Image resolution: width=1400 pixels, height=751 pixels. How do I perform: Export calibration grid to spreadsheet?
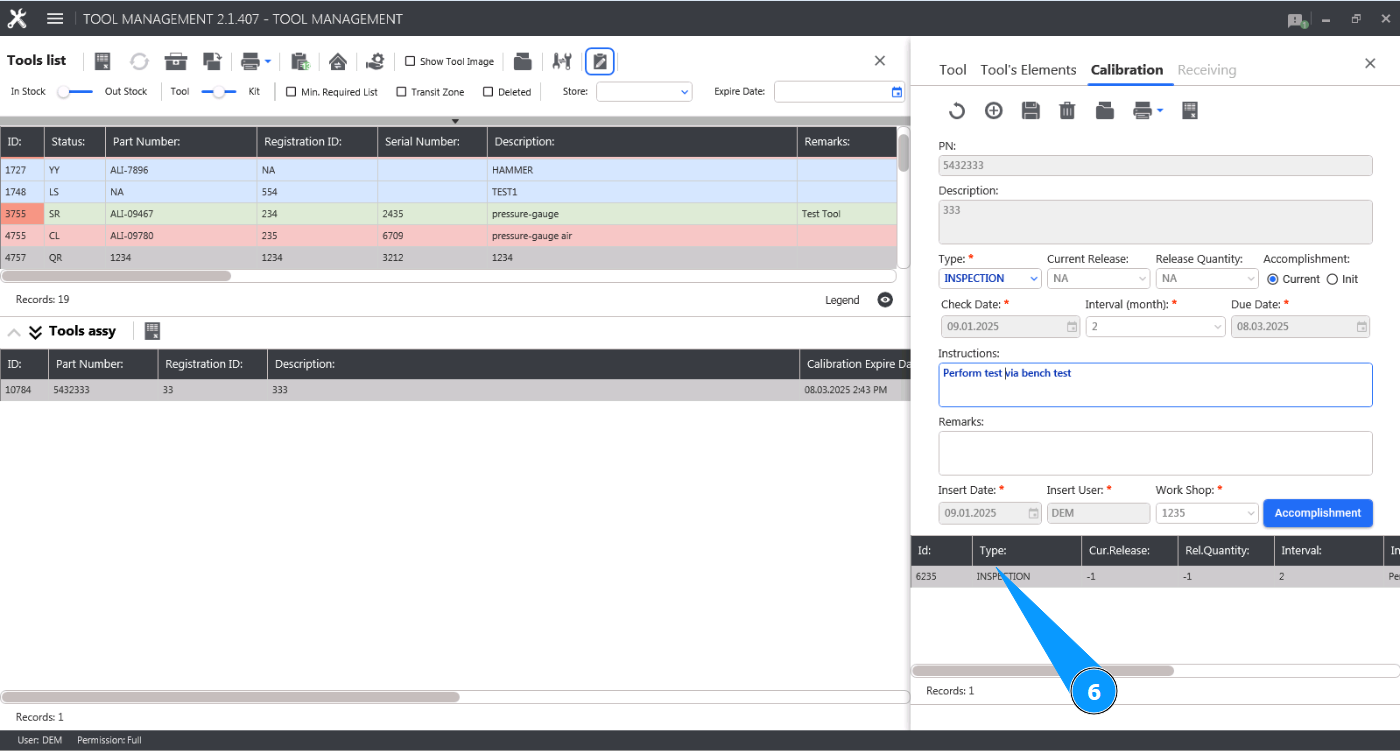pos(1190,111)
